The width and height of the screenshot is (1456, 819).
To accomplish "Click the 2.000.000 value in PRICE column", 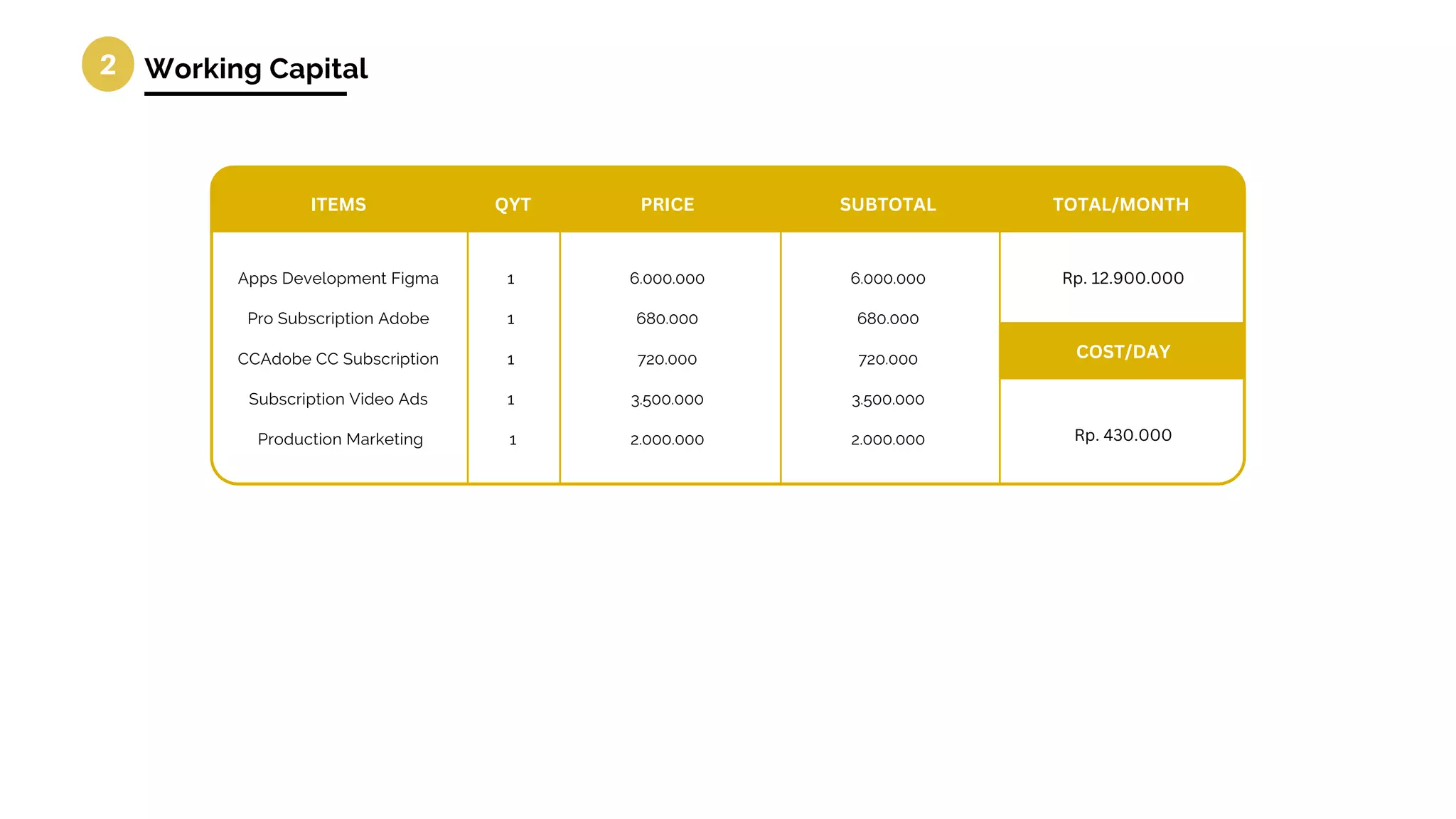I will click(667, 440).
